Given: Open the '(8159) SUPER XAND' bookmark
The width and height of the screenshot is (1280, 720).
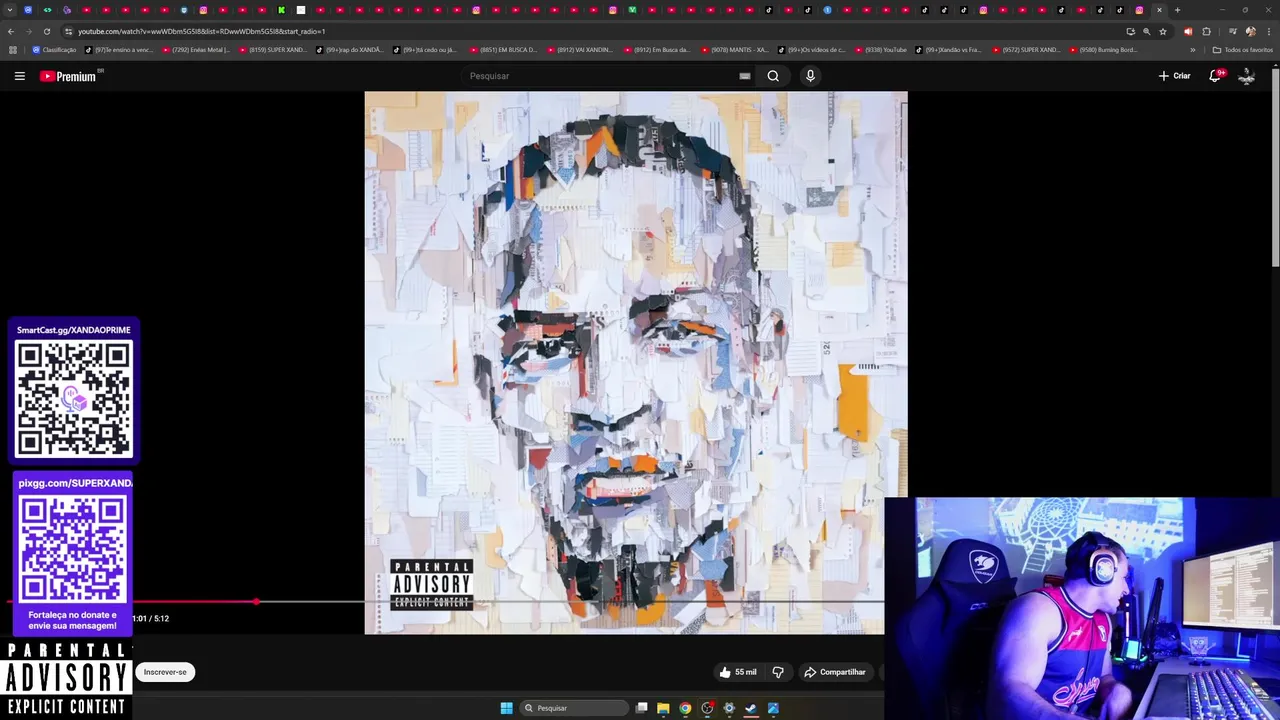Looking at the screenshot, I should 273,49.
